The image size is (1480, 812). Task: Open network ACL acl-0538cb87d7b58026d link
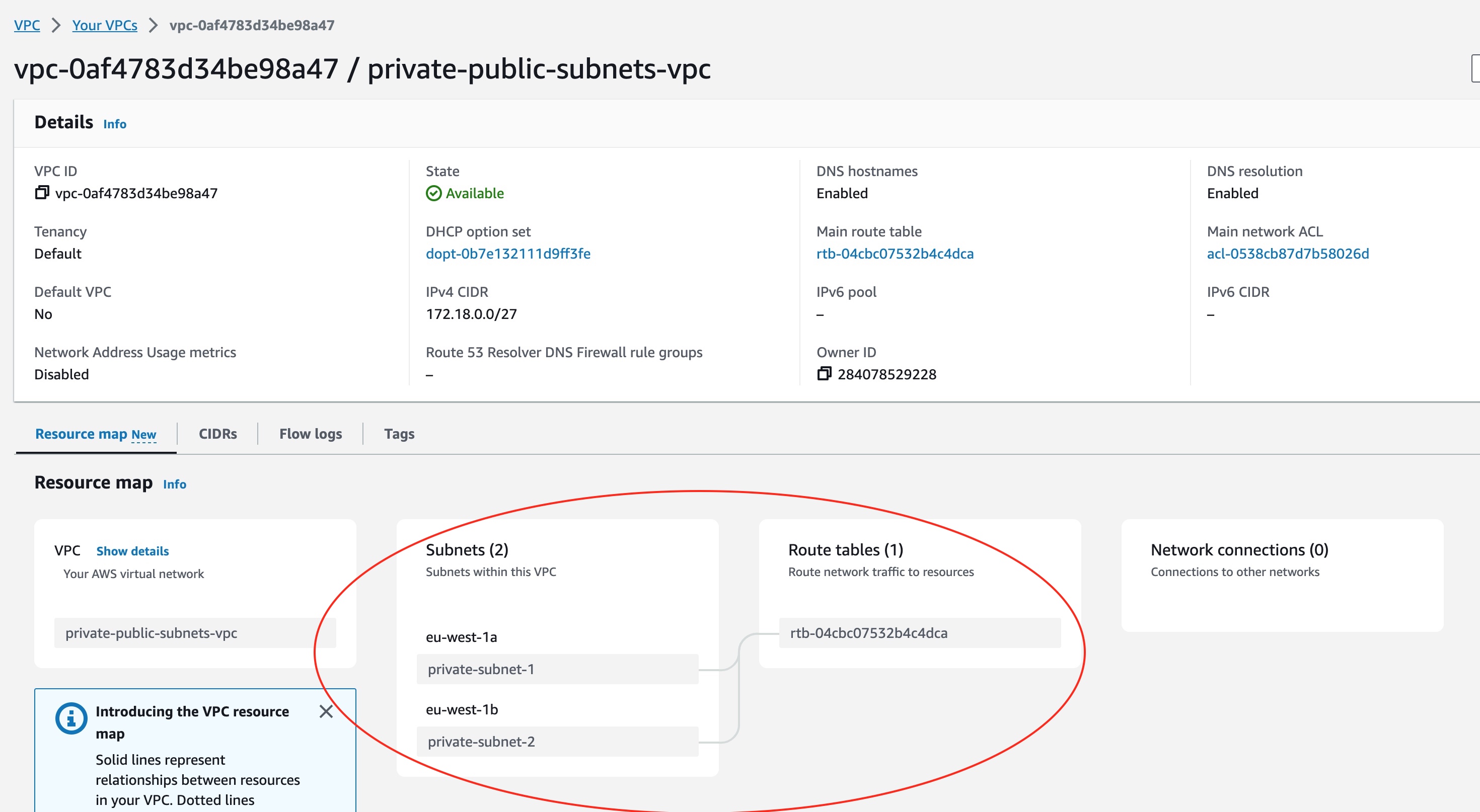pyautogui.click(x=1288, y=254)
